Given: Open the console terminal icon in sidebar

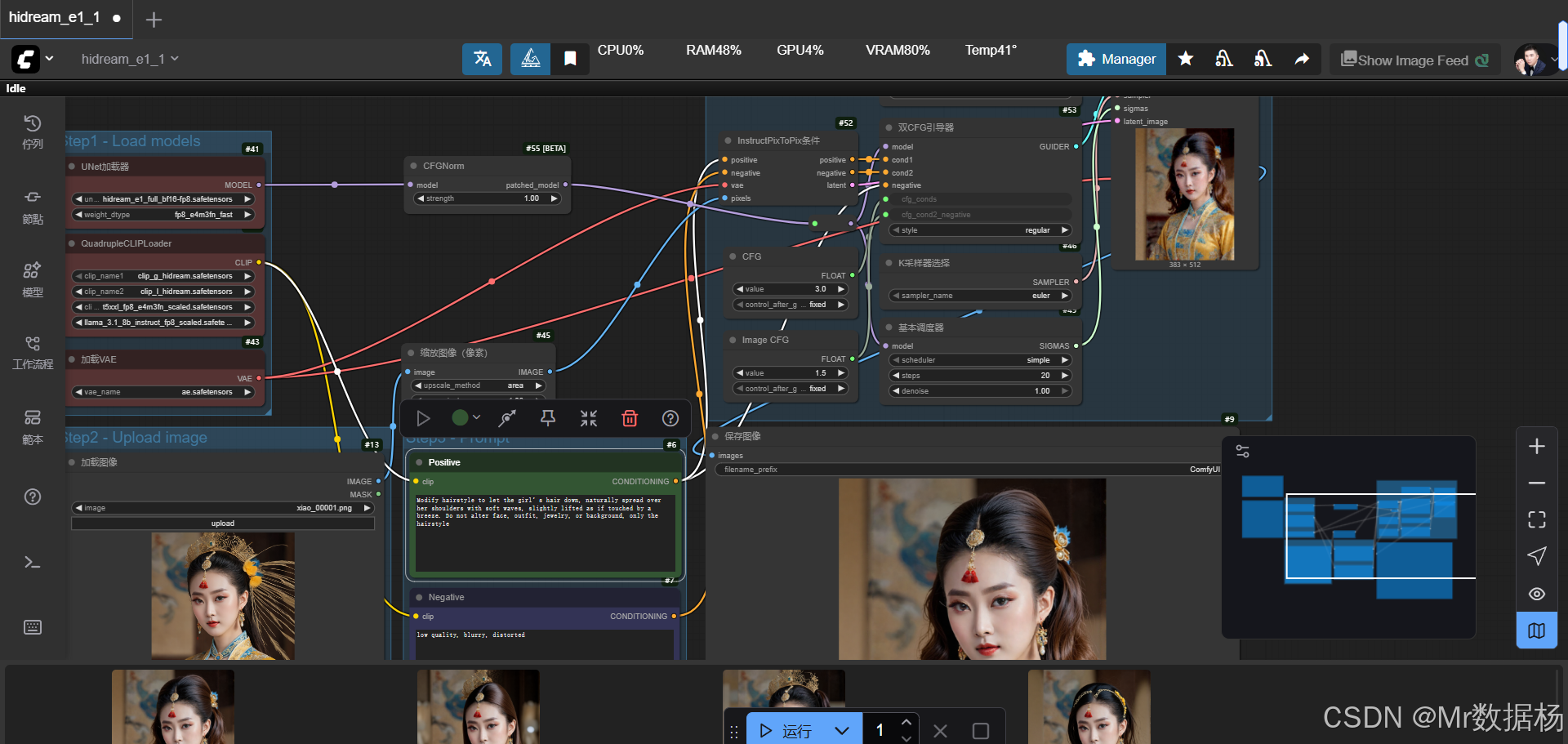Looking at the screenshot, I should (33, 562).
